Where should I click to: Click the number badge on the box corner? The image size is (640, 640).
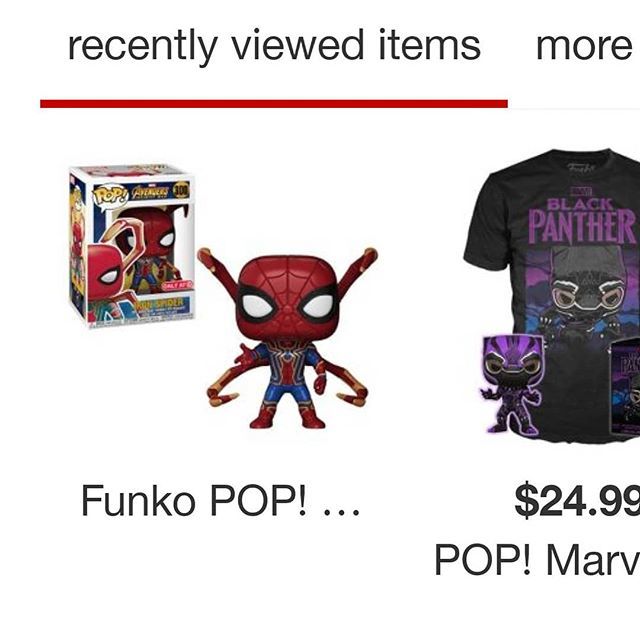(x=181, y=190)
